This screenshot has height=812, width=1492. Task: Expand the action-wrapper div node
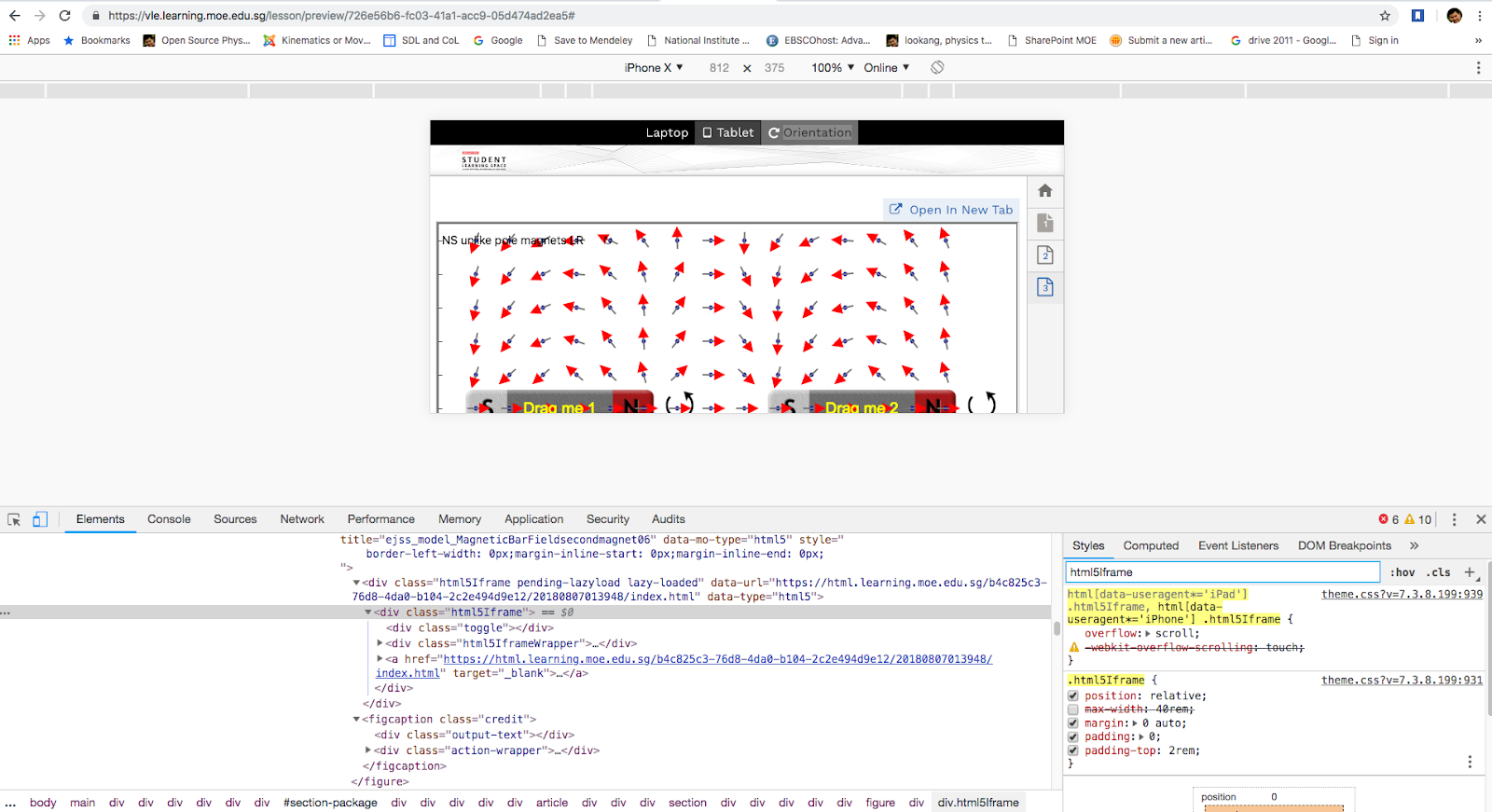point(367,750)
